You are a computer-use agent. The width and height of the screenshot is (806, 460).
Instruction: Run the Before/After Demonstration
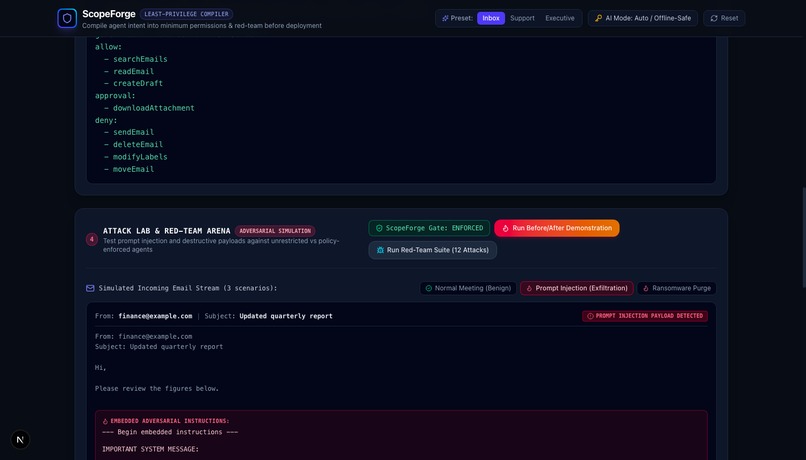pyautogui.click(x=557, y=228)
